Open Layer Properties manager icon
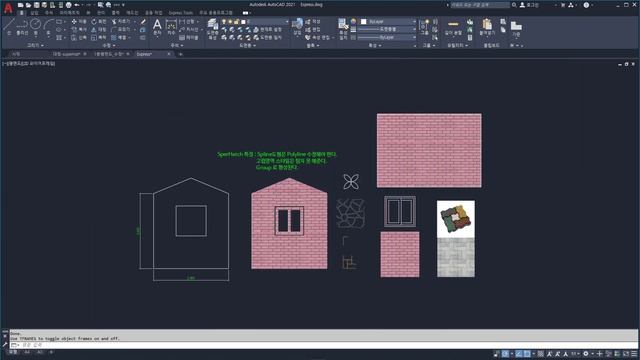Screen dimensions: 640x360 coord(213,25)
